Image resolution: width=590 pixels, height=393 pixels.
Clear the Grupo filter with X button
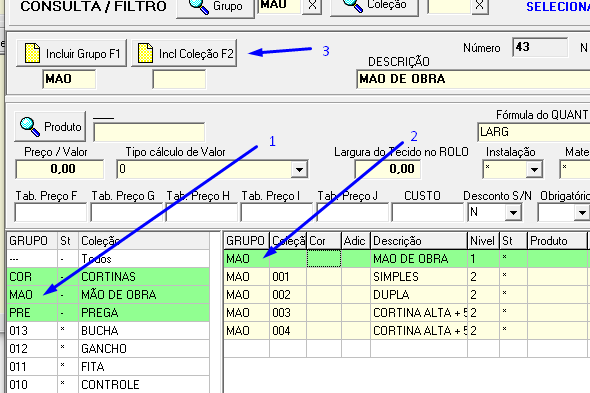click(x=312, y=6)
